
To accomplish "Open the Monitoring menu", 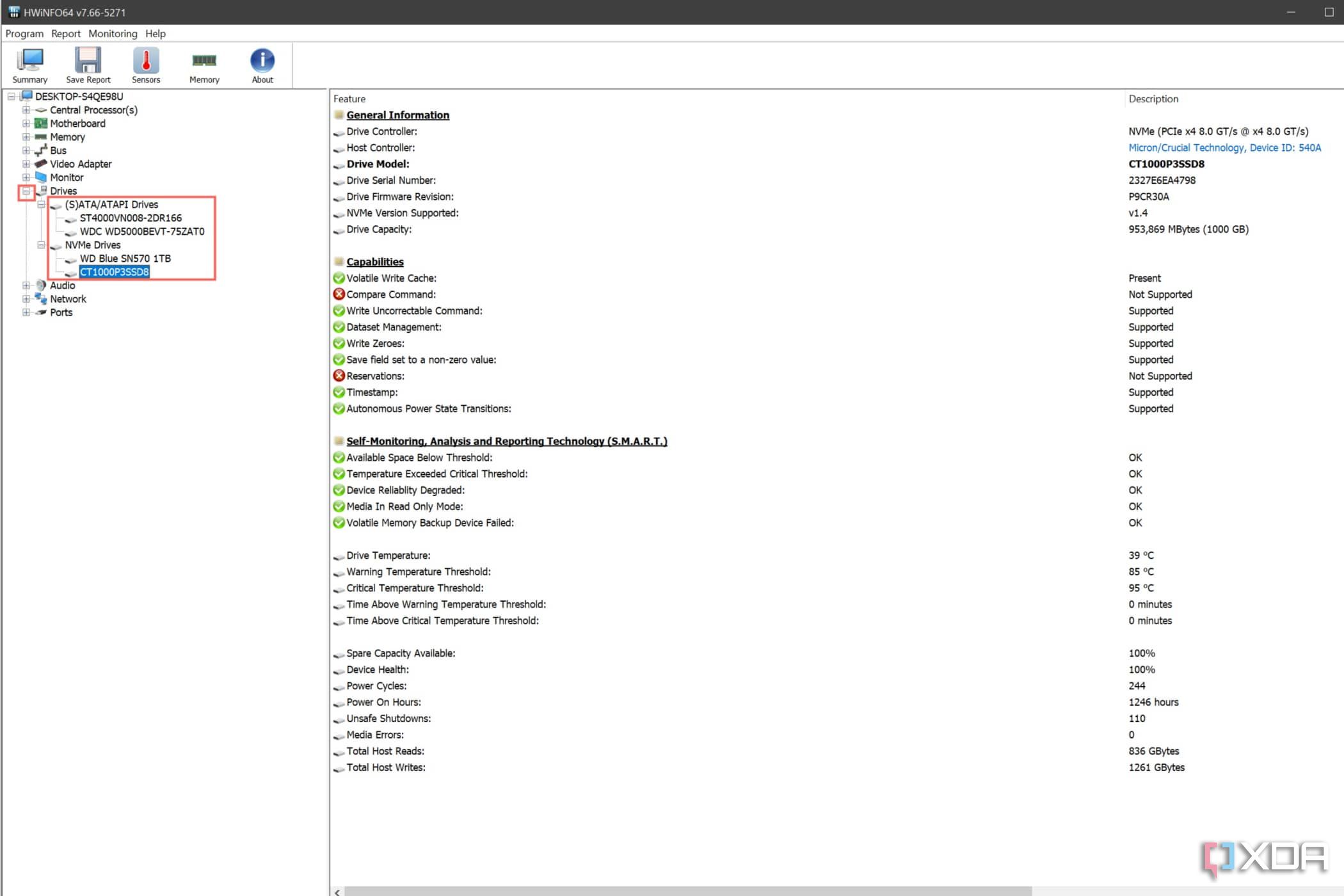I will click(113, 33).
